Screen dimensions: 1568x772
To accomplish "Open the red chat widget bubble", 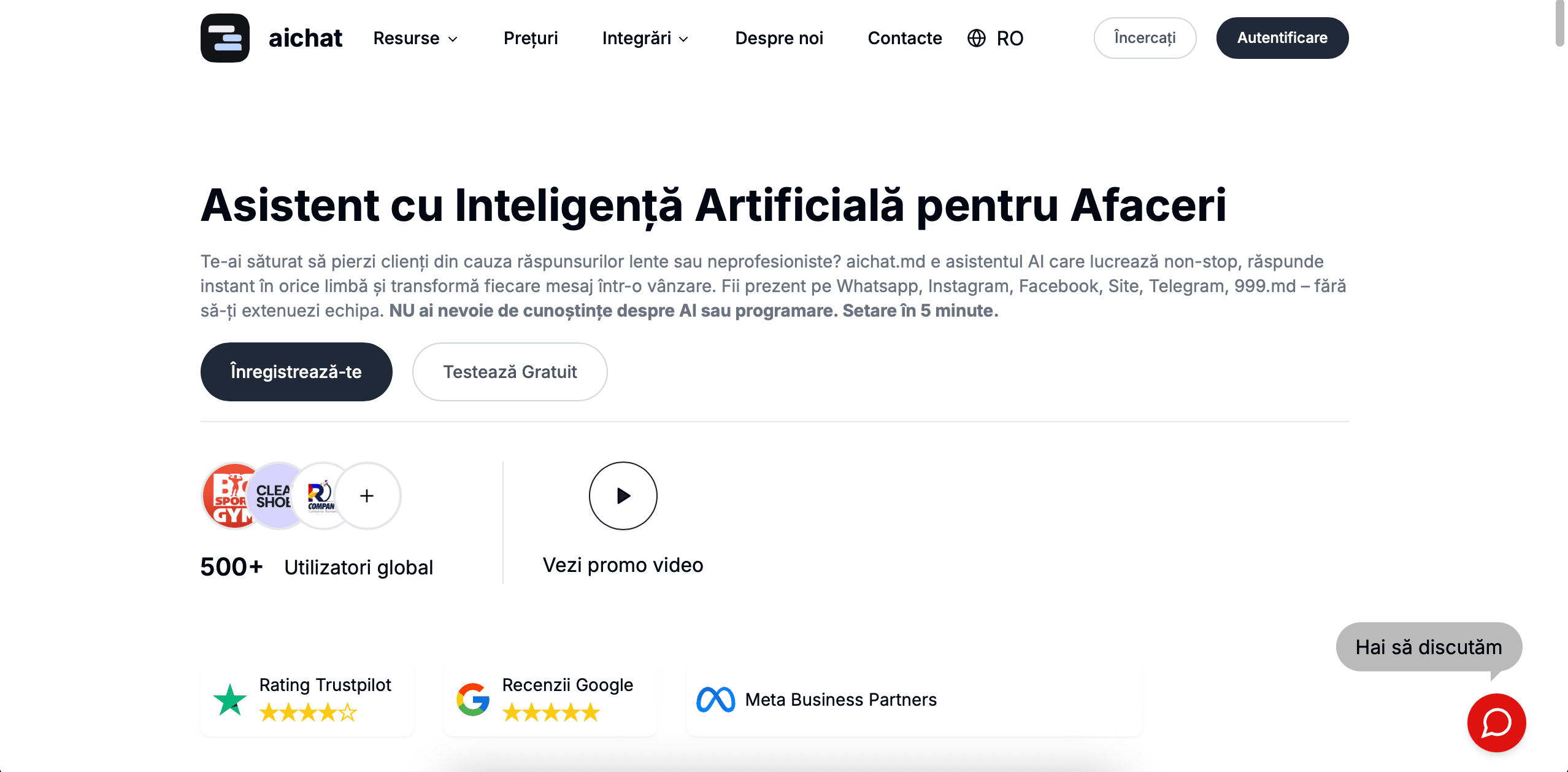I will 1496,722.
